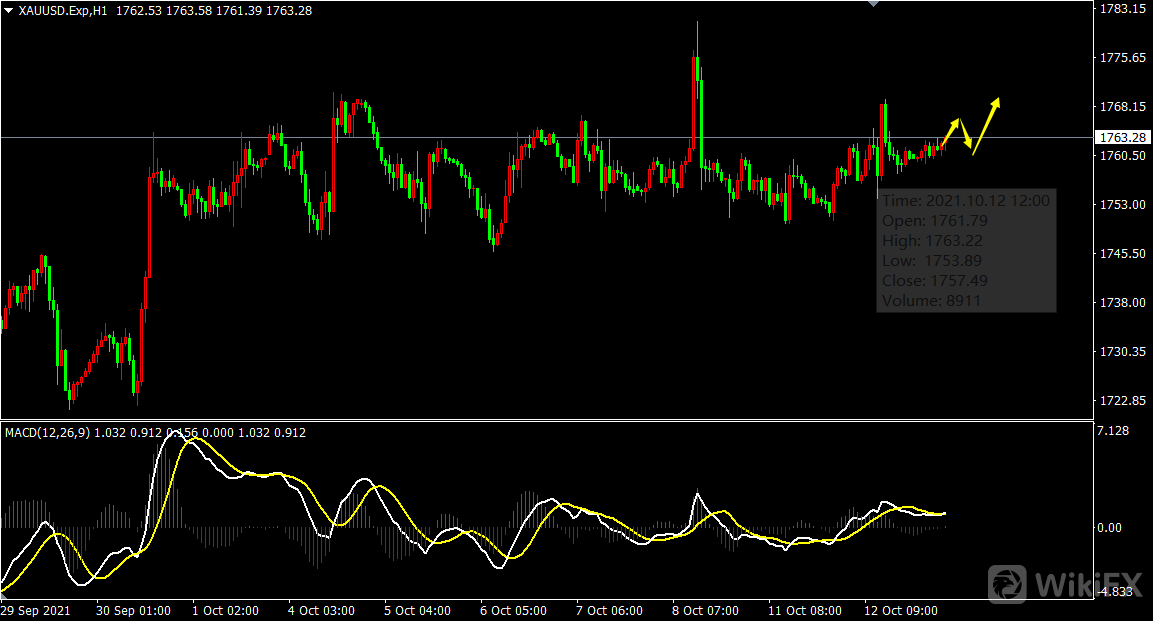Click the current price label 1763.28
The image size is (1153, 621).
pos(1121,137)
